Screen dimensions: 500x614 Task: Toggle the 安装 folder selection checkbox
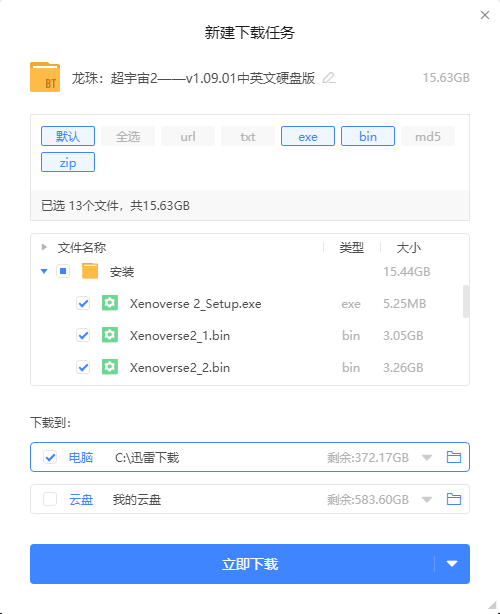(x=63, y=271)
